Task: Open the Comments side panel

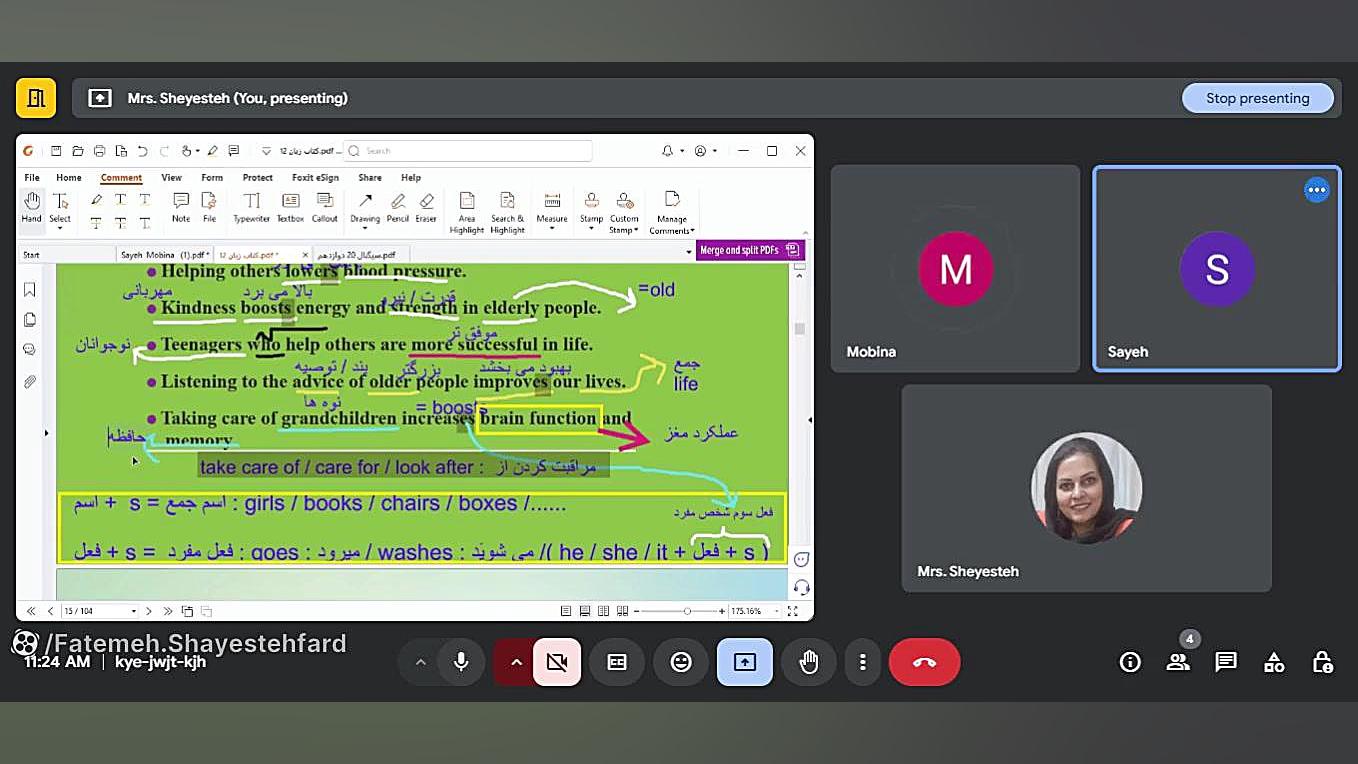Action: [x=30, y=350]
